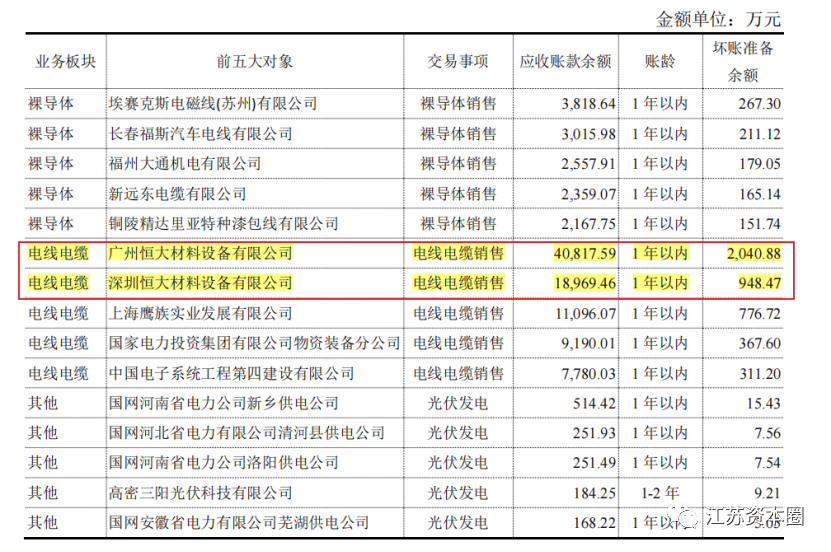Click bad debt value 151.74
This screenshot has height=552, width=831.
pyautogui.click(x=759, y=224)
